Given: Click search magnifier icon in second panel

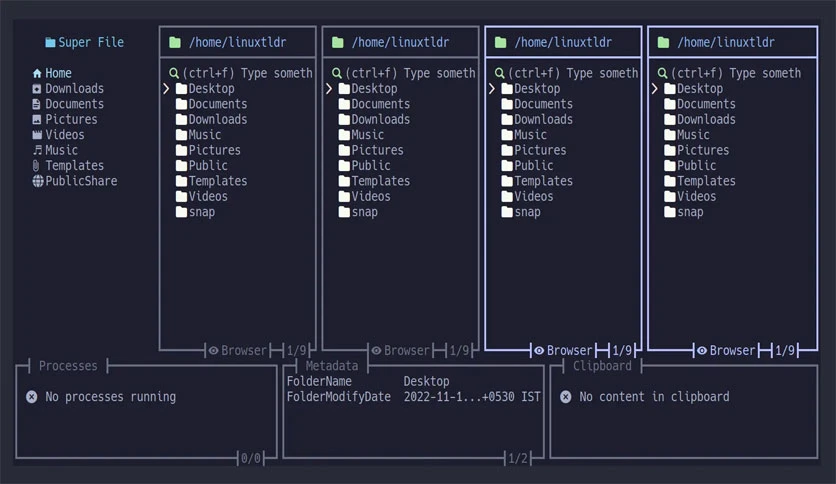Looking at the screenshot, I should 336,73.
